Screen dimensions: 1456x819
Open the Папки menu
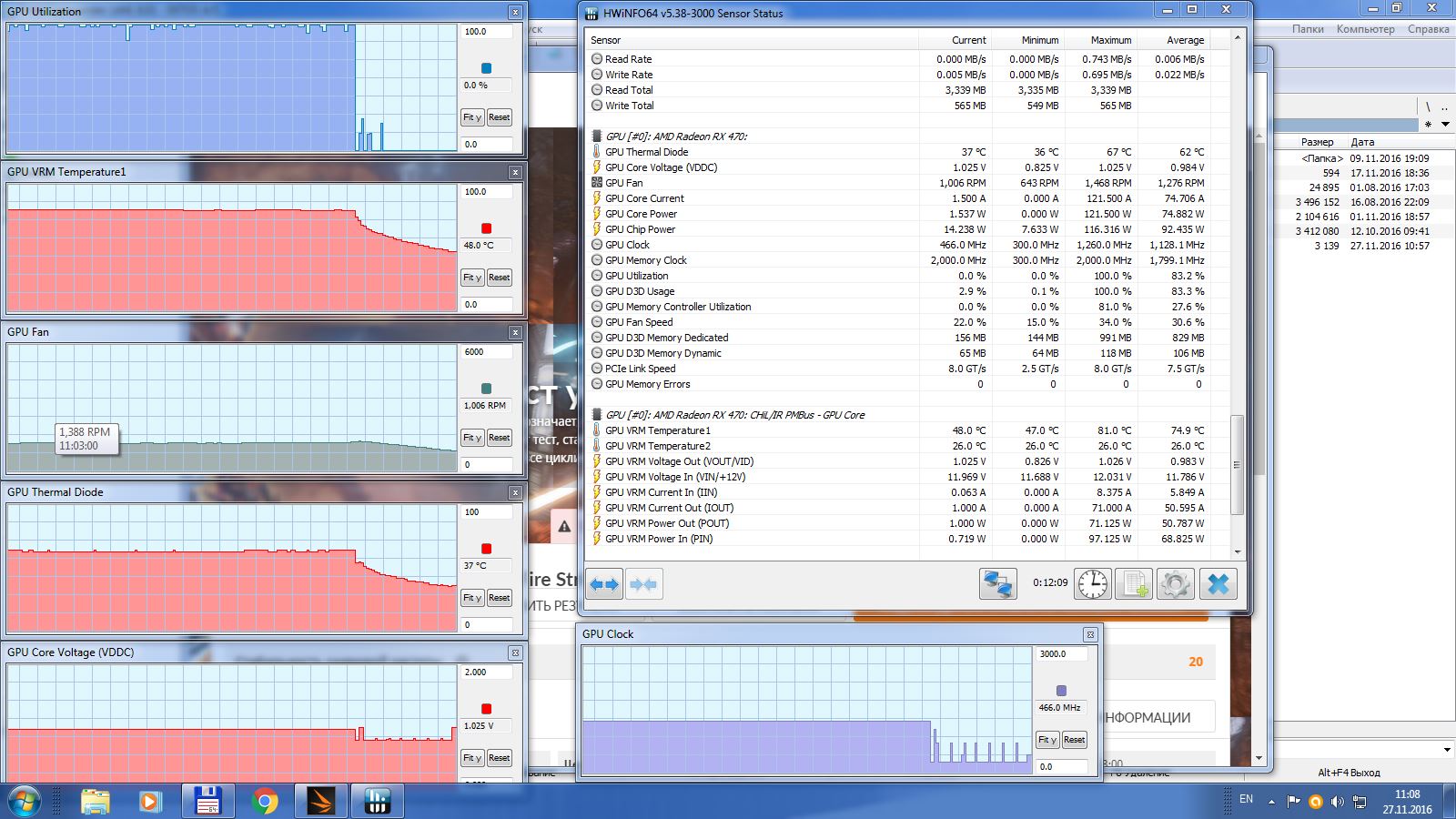tap(1308, 29)
